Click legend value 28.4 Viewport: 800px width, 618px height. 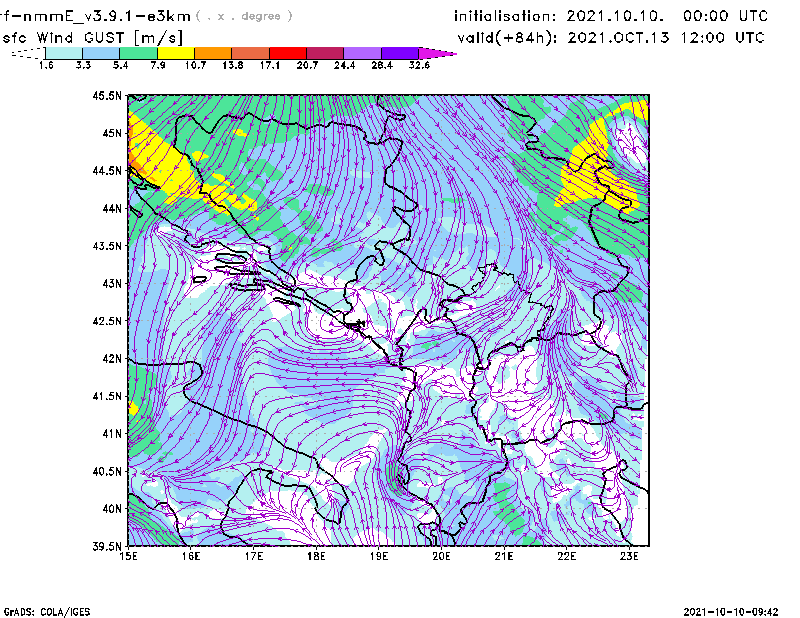382,65
